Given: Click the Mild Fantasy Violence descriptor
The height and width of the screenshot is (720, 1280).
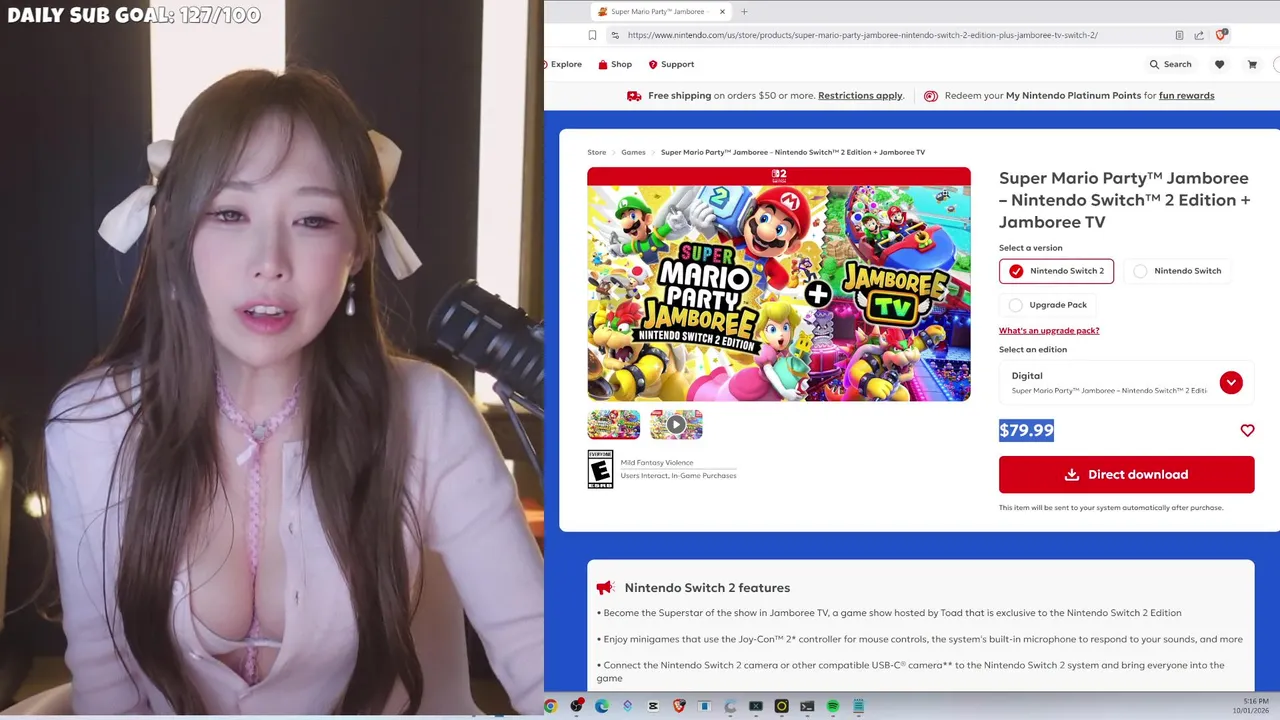Looking at the screenshot, I should point(657,463).
